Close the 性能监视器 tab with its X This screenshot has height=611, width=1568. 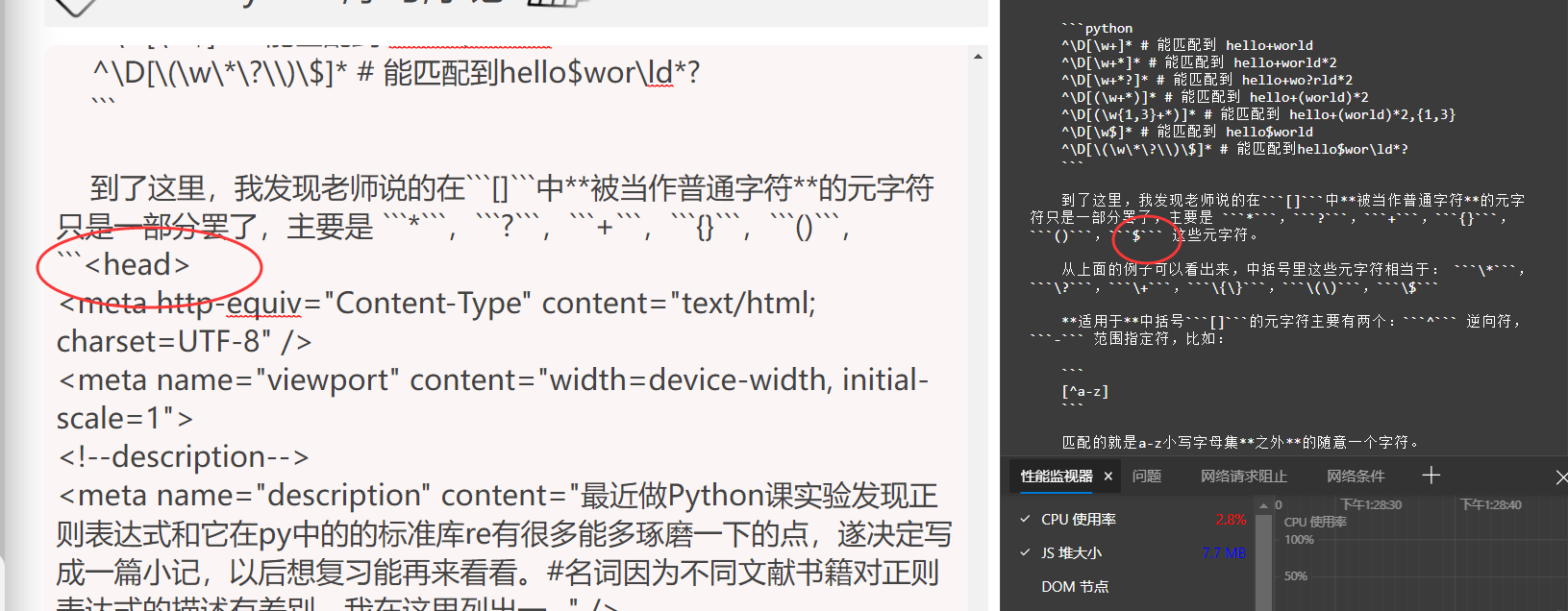[x=1108, y=477]
